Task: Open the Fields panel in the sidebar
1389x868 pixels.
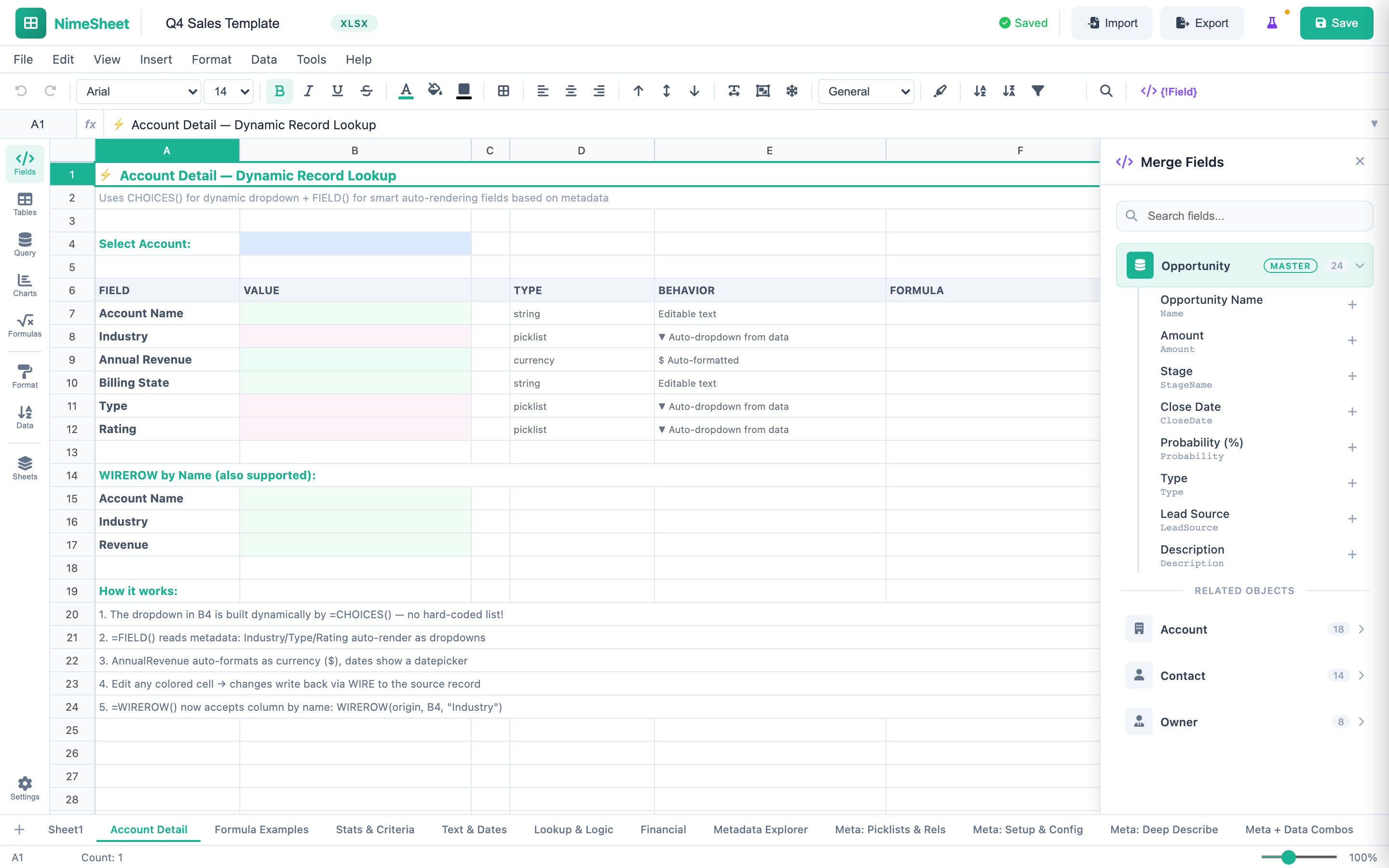Action: pyautogui.click(x=24, y=163)
